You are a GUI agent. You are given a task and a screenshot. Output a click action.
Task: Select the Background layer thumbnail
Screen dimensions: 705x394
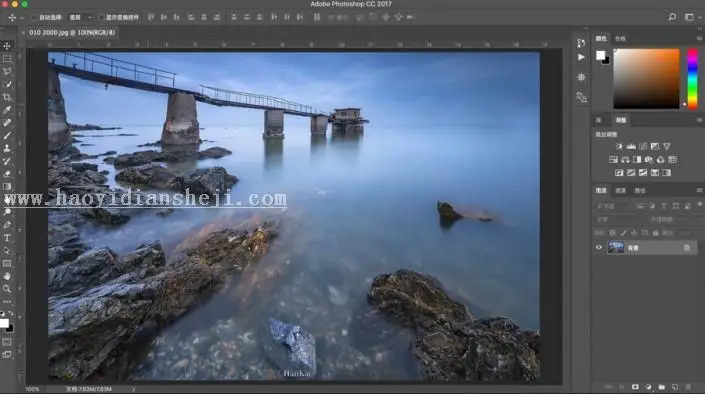[x=616, y=247]
